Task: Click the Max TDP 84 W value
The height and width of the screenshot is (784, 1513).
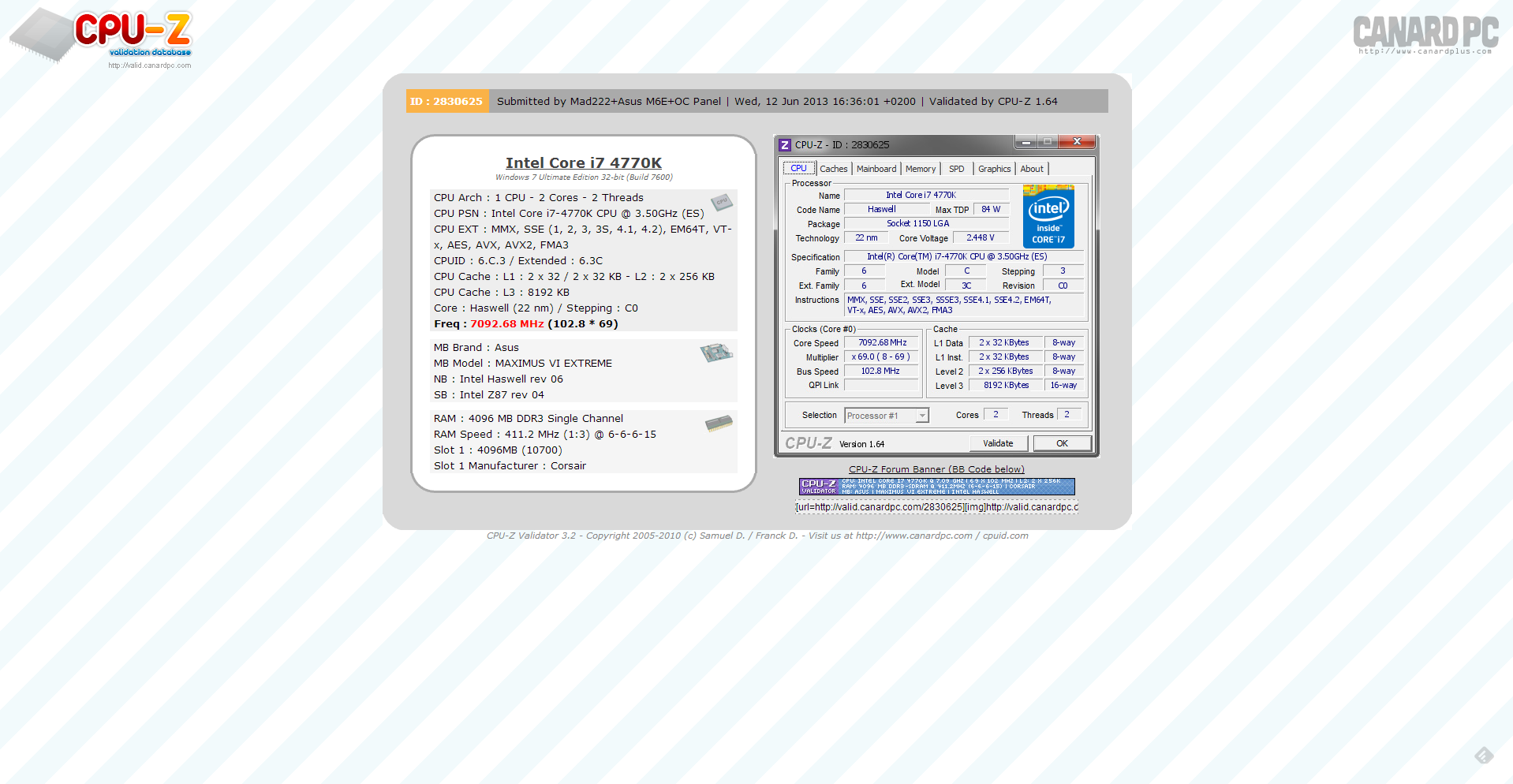Action: coord(991,210)
